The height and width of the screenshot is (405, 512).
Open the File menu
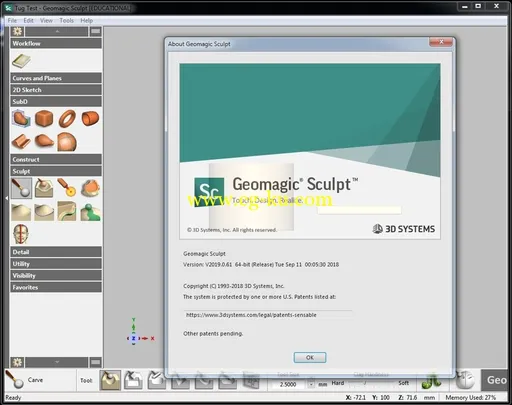[12, 21]
